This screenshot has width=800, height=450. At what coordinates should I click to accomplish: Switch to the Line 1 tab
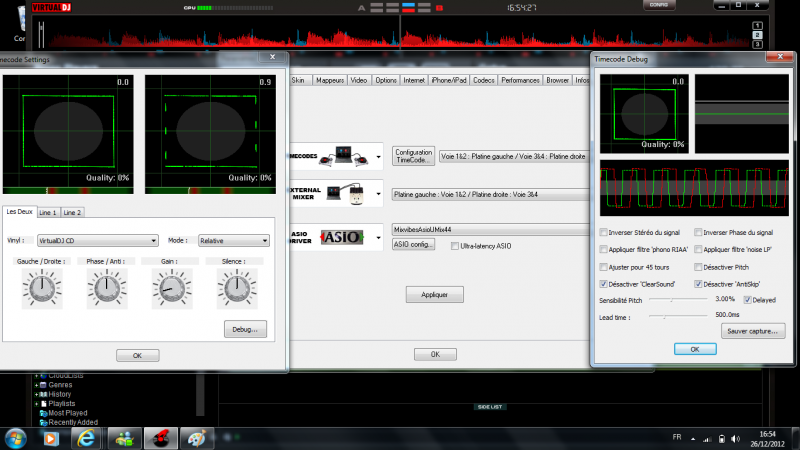[x=48, y=212]
